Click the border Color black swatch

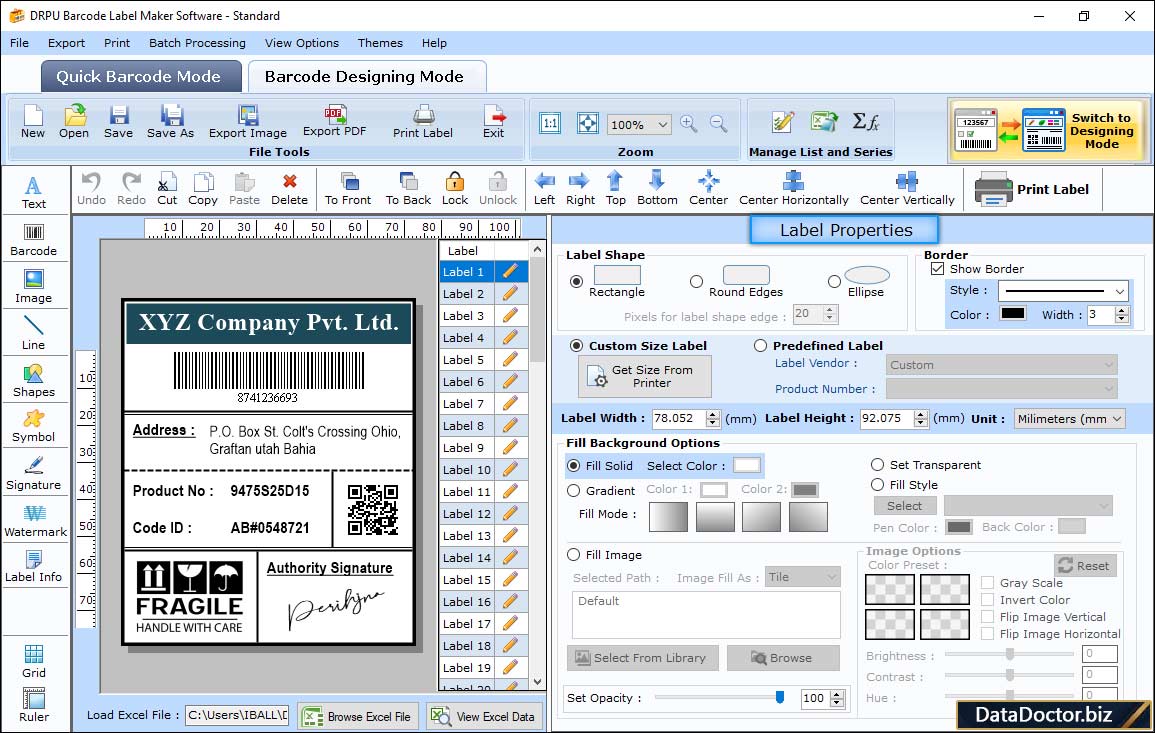tap(1012, 314)
